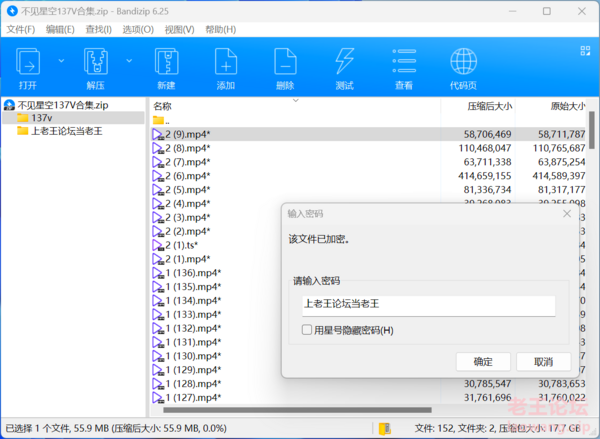Viewport: 600px width, 439px height.
Task: Select file name 1 (129).mp4
Action: [193, 370]
